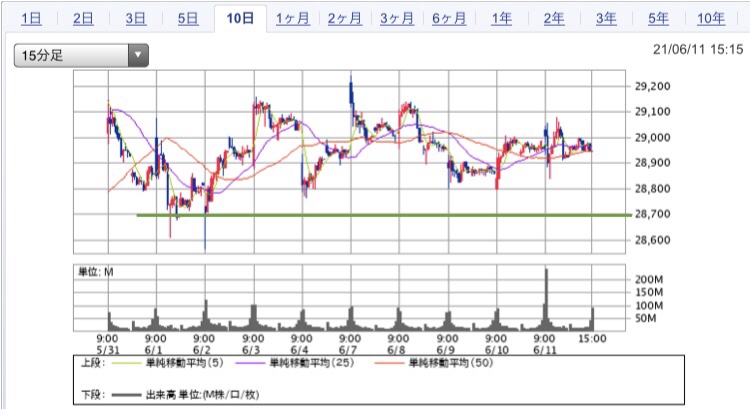The width and height of the screenshot is (750, 409).
Task: Click the 29,100 price axis label
Action: [x=652, y=111]
